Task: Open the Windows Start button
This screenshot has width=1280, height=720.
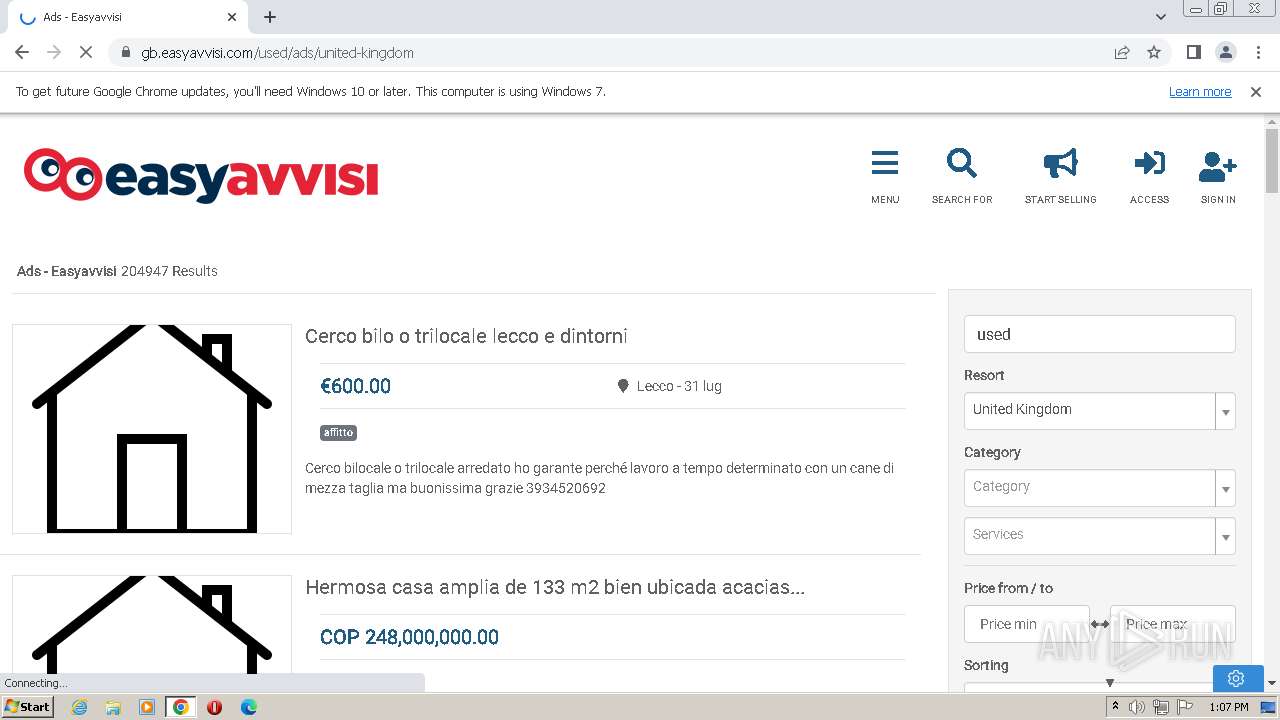Action: click(28, 707)
